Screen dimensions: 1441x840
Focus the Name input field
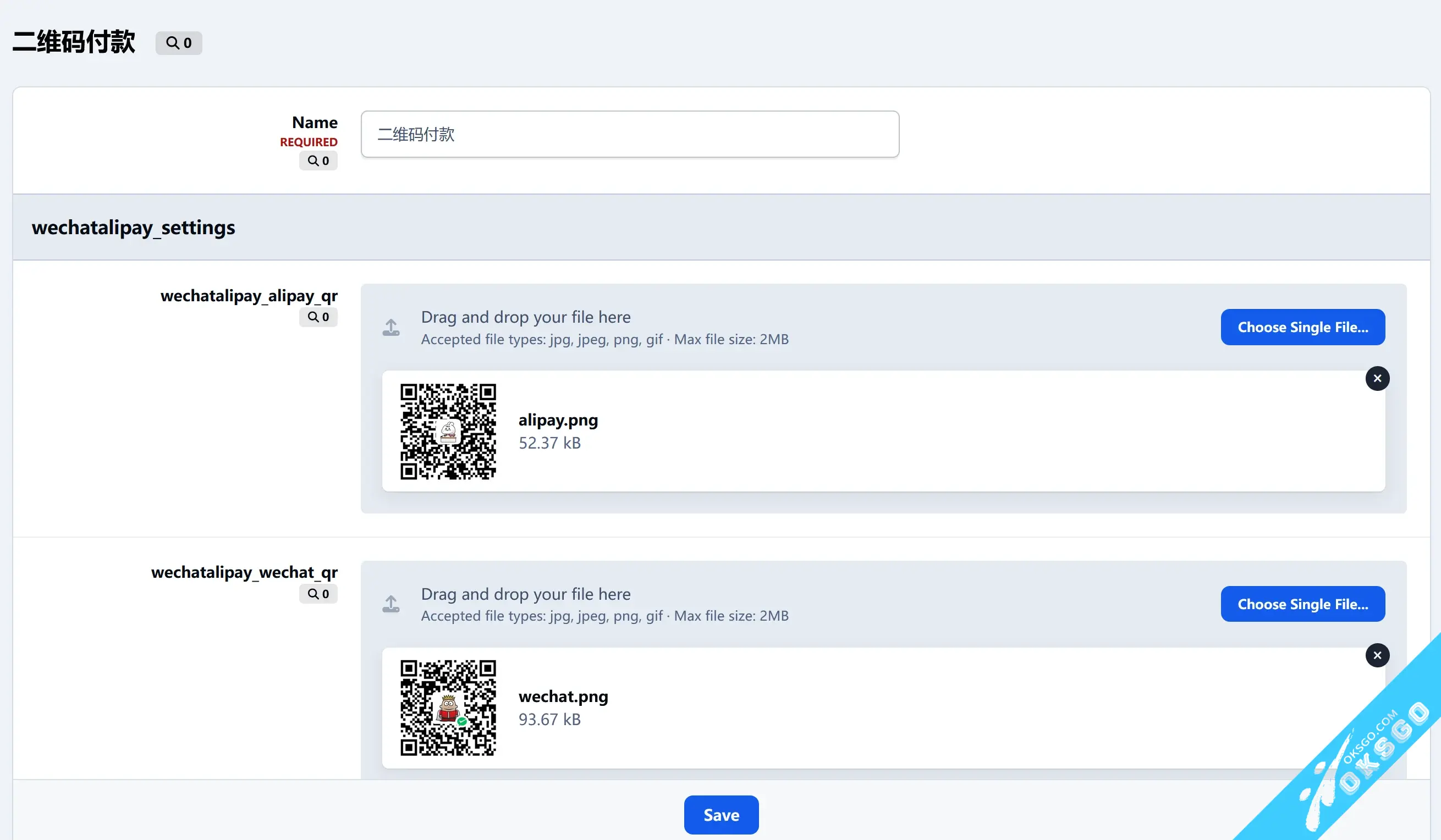(x=630, y=134)
